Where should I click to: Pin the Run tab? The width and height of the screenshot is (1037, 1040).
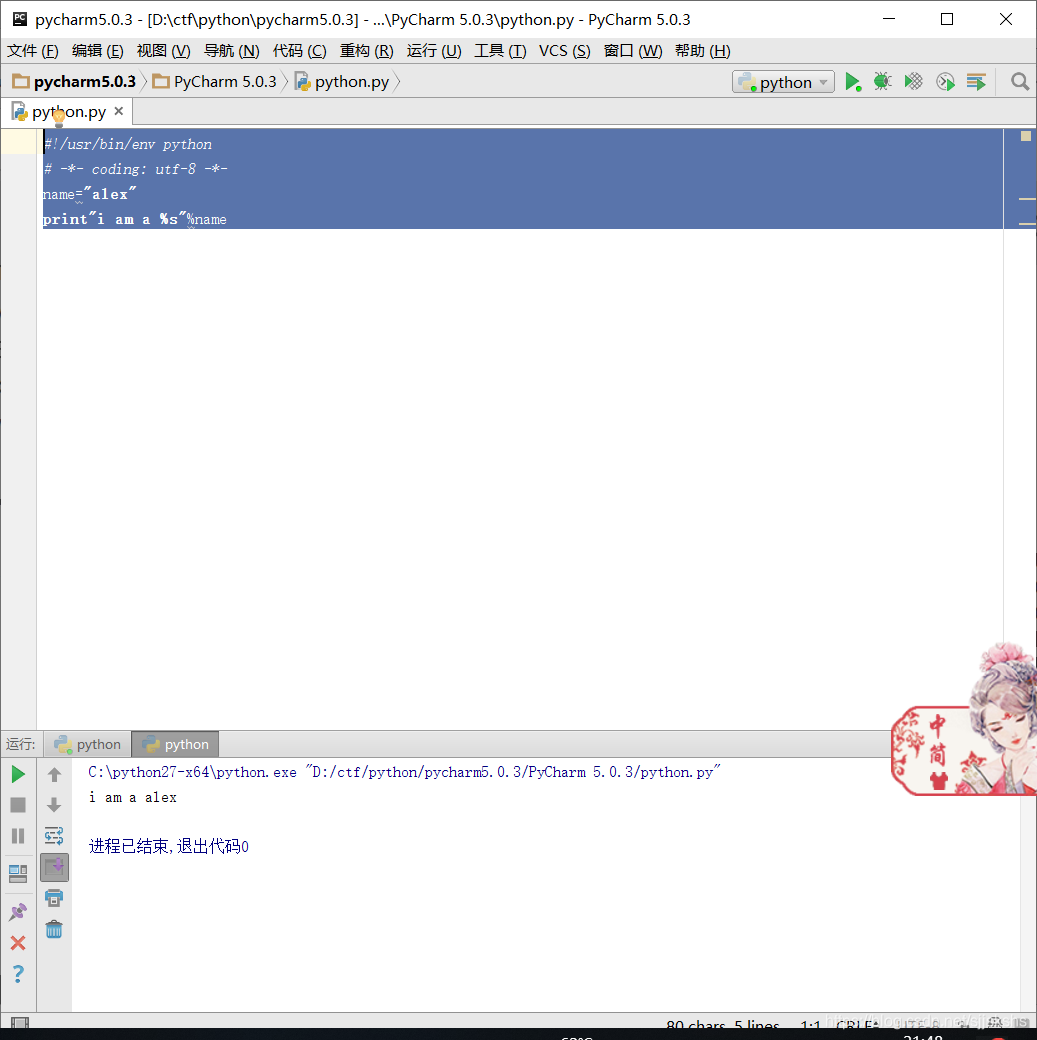pyautogui.click(x=18, y=912)
